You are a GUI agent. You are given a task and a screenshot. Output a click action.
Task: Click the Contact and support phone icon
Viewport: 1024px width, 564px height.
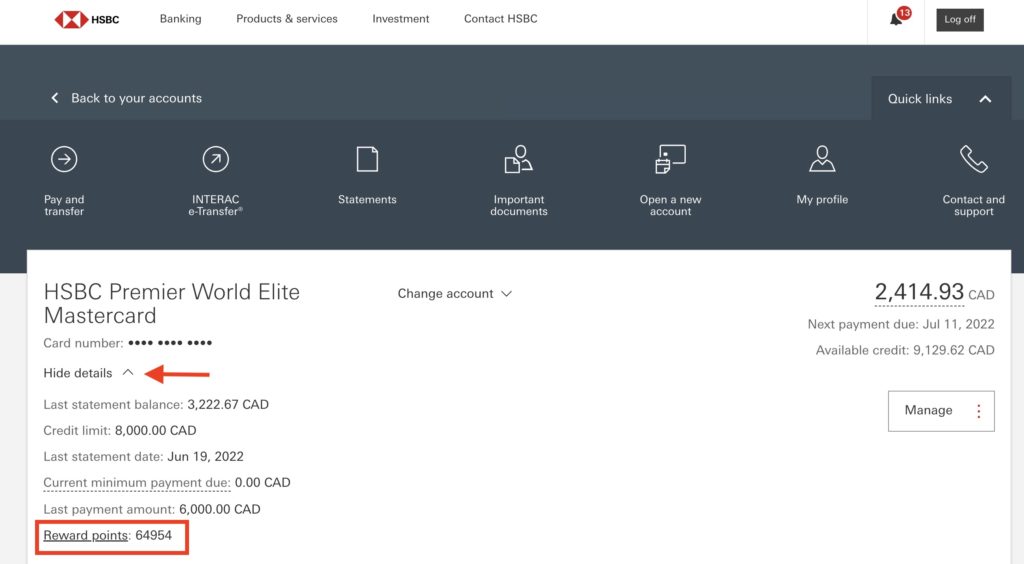pos(973,159)
